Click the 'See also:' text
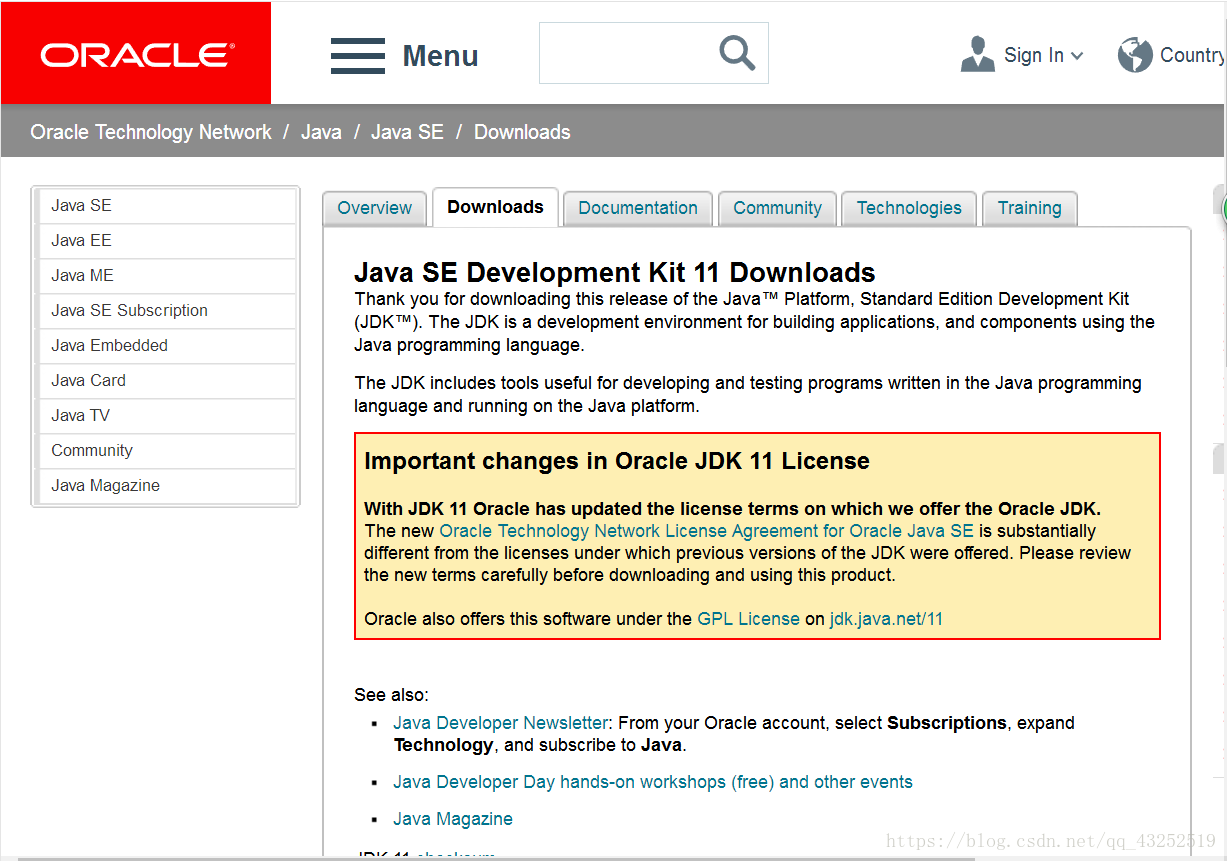The image size is (1227, 861). 391,695
